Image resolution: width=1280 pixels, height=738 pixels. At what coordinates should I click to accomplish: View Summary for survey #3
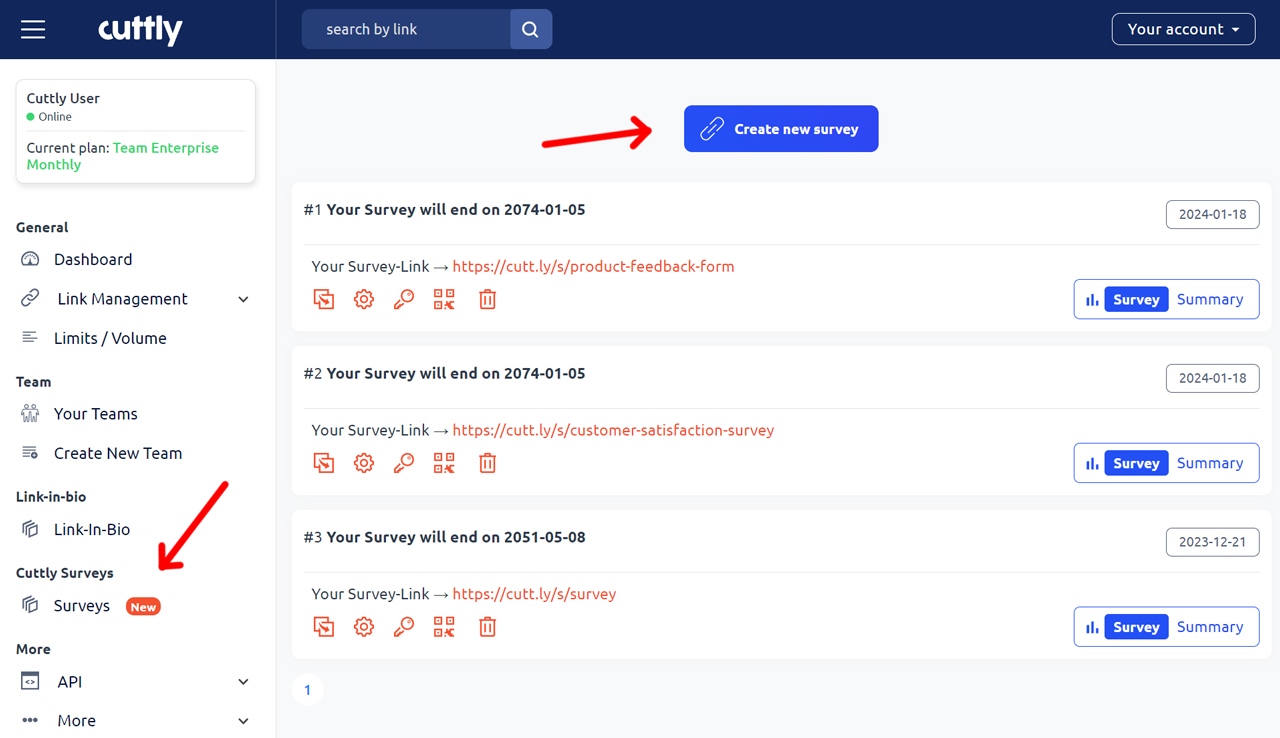coord(1210,627)
